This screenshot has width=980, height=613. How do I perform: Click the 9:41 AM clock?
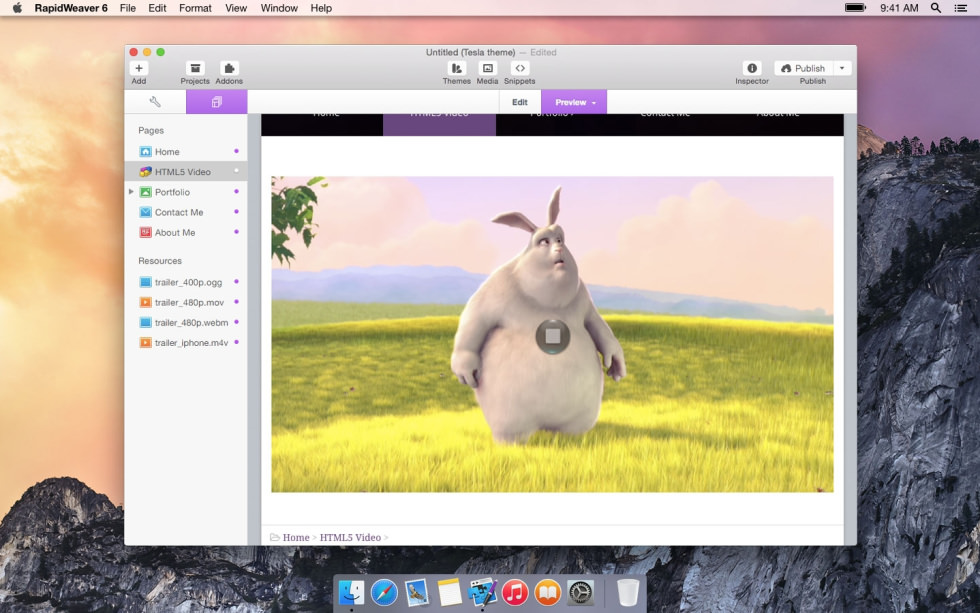point(899,8)
